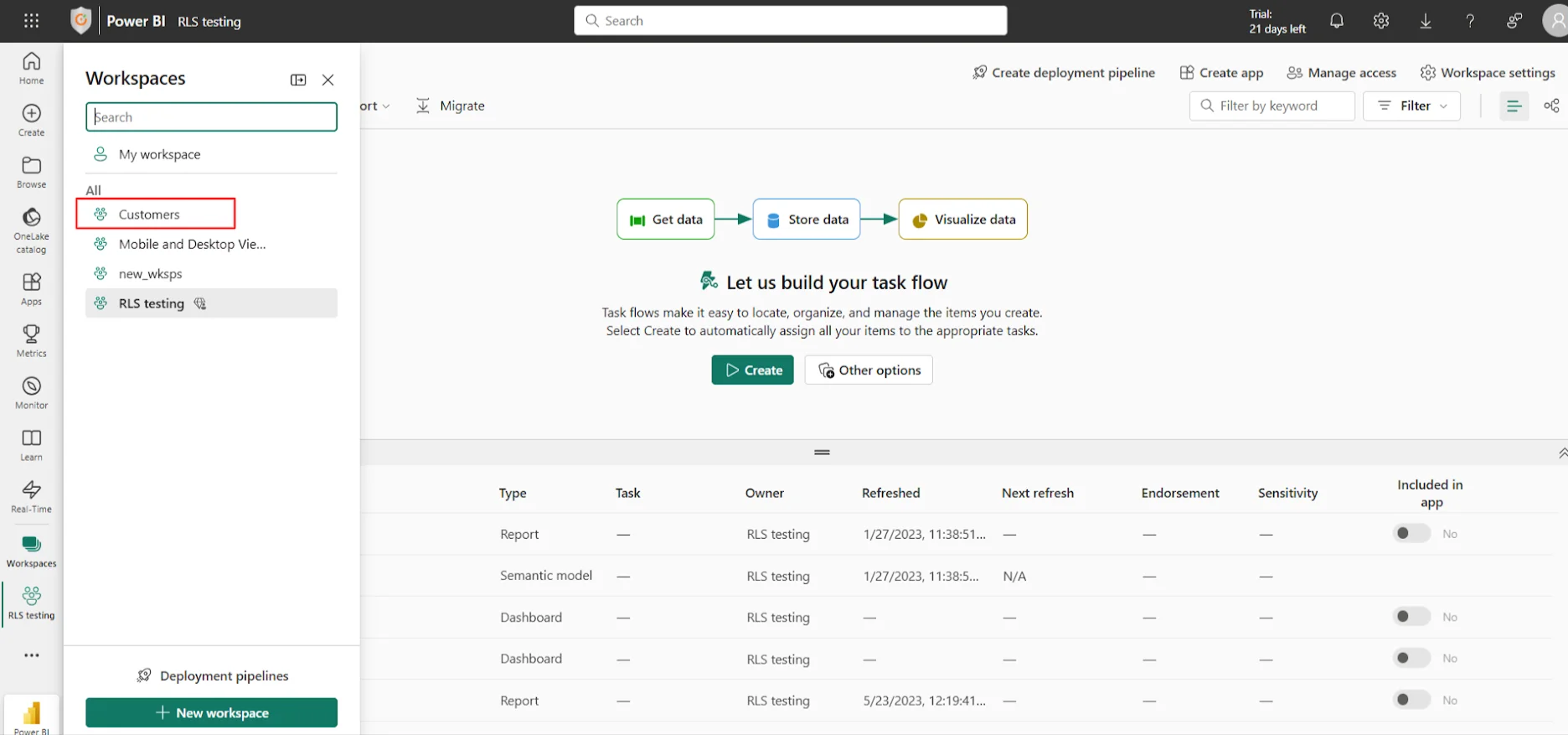Open Real-Time hub in sidebar
Viewport: 1568px width, 735px height.
click(31, 497)
